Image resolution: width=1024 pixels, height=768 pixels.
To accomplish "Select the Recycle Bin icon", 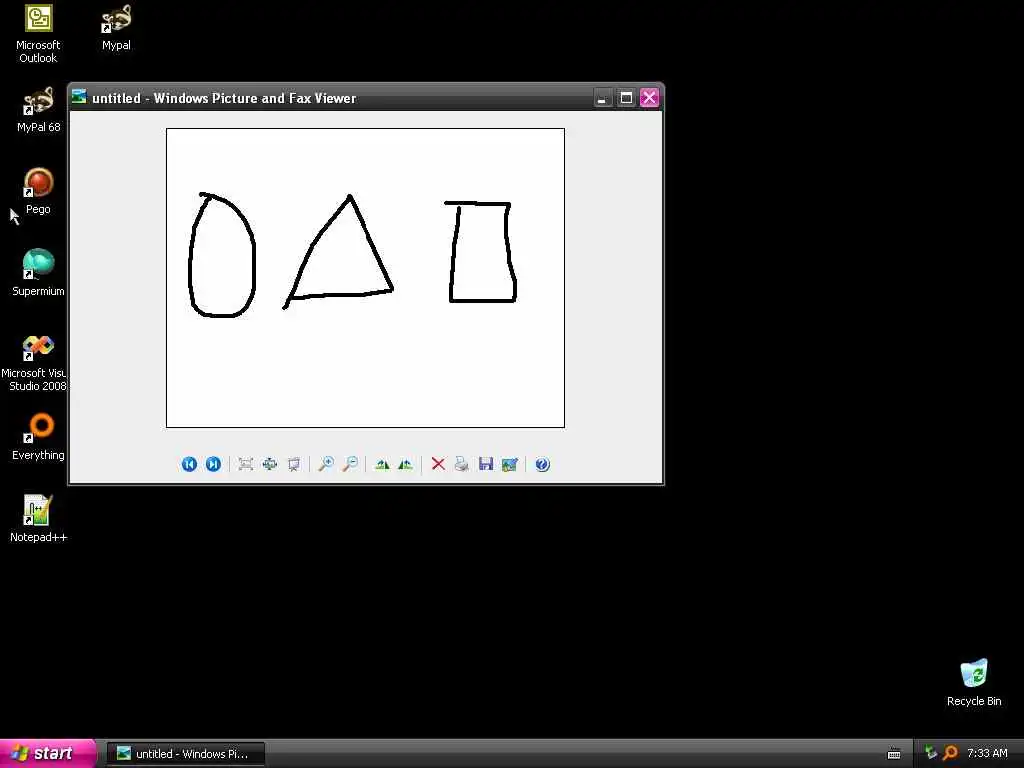I will 974,682.
